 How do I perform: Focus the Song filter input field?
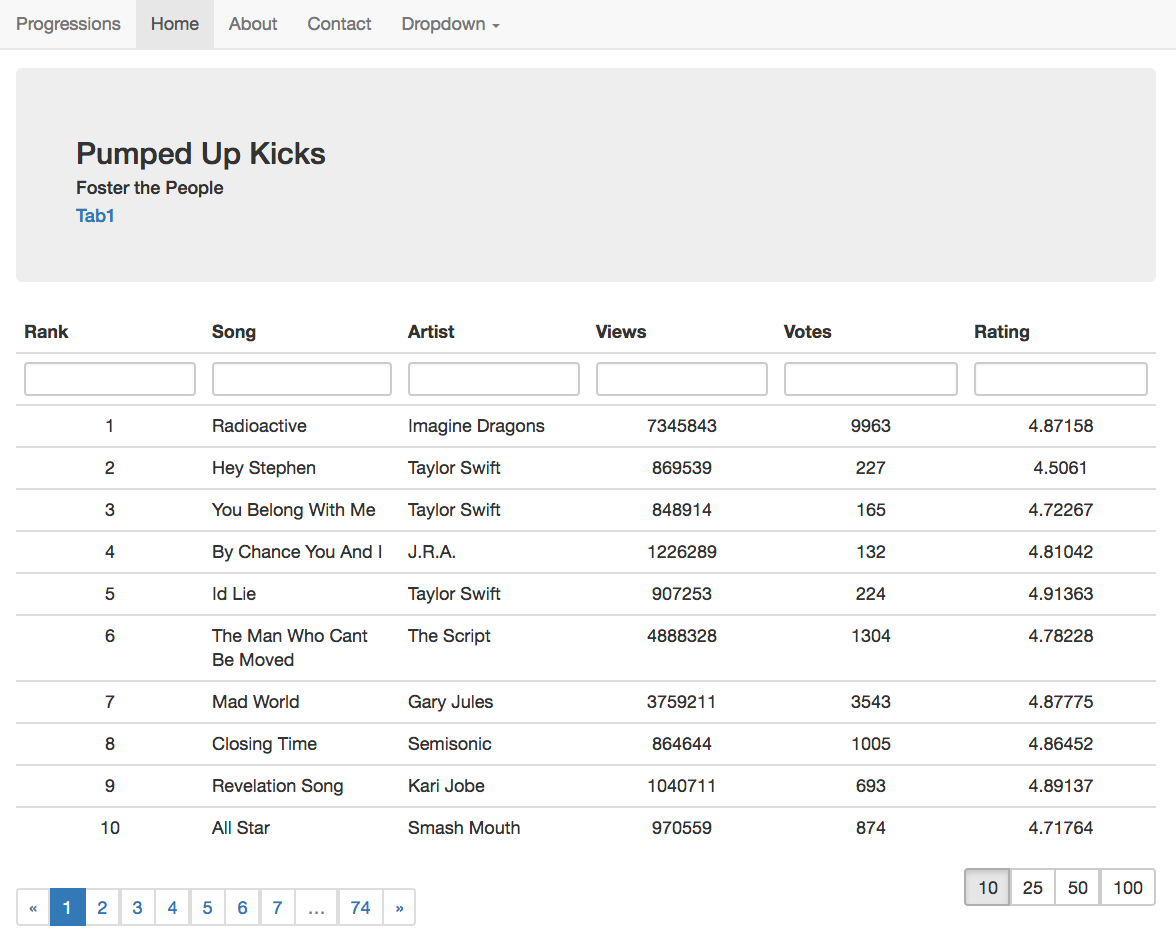(x=302, y=379)
